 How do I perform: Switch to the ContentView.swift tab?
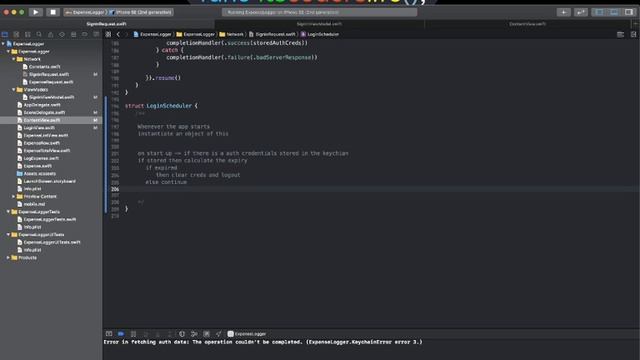click(x=527, y=24)
